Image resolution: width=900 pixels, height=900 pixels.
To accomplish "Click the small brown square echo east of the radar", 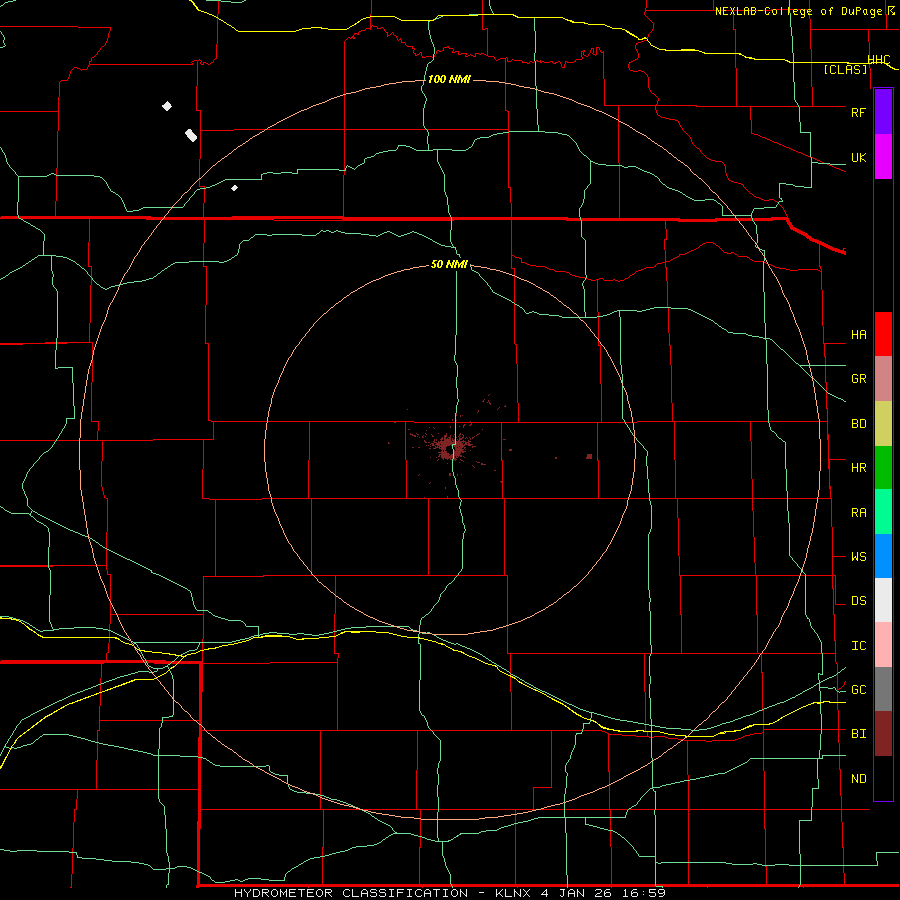I will 589,456.
